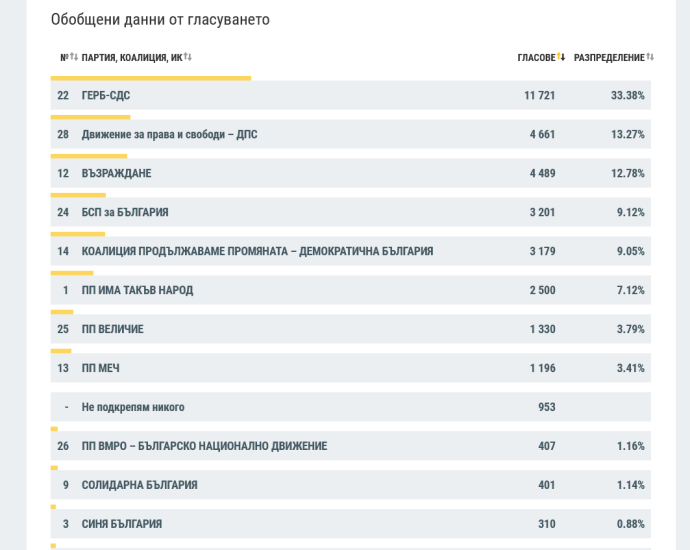Click ballot number 13 of ПП МЕЧ
This screenshot has width=690, height=550.
pos(63,368)
